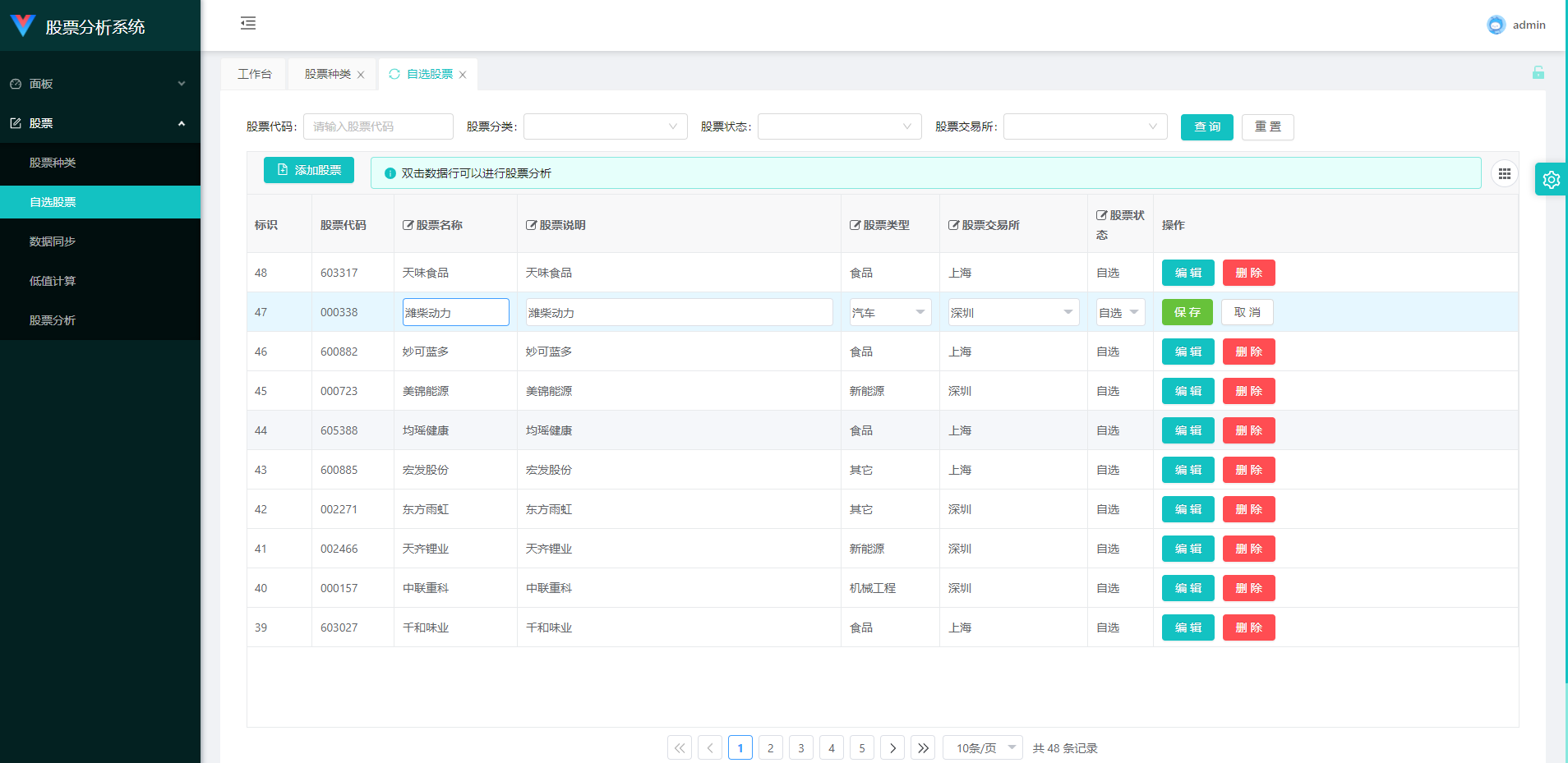This screenshot has height=763, width=1568.
Task: Open the 股票分类 filter dropdown
Action: [605, 126]
